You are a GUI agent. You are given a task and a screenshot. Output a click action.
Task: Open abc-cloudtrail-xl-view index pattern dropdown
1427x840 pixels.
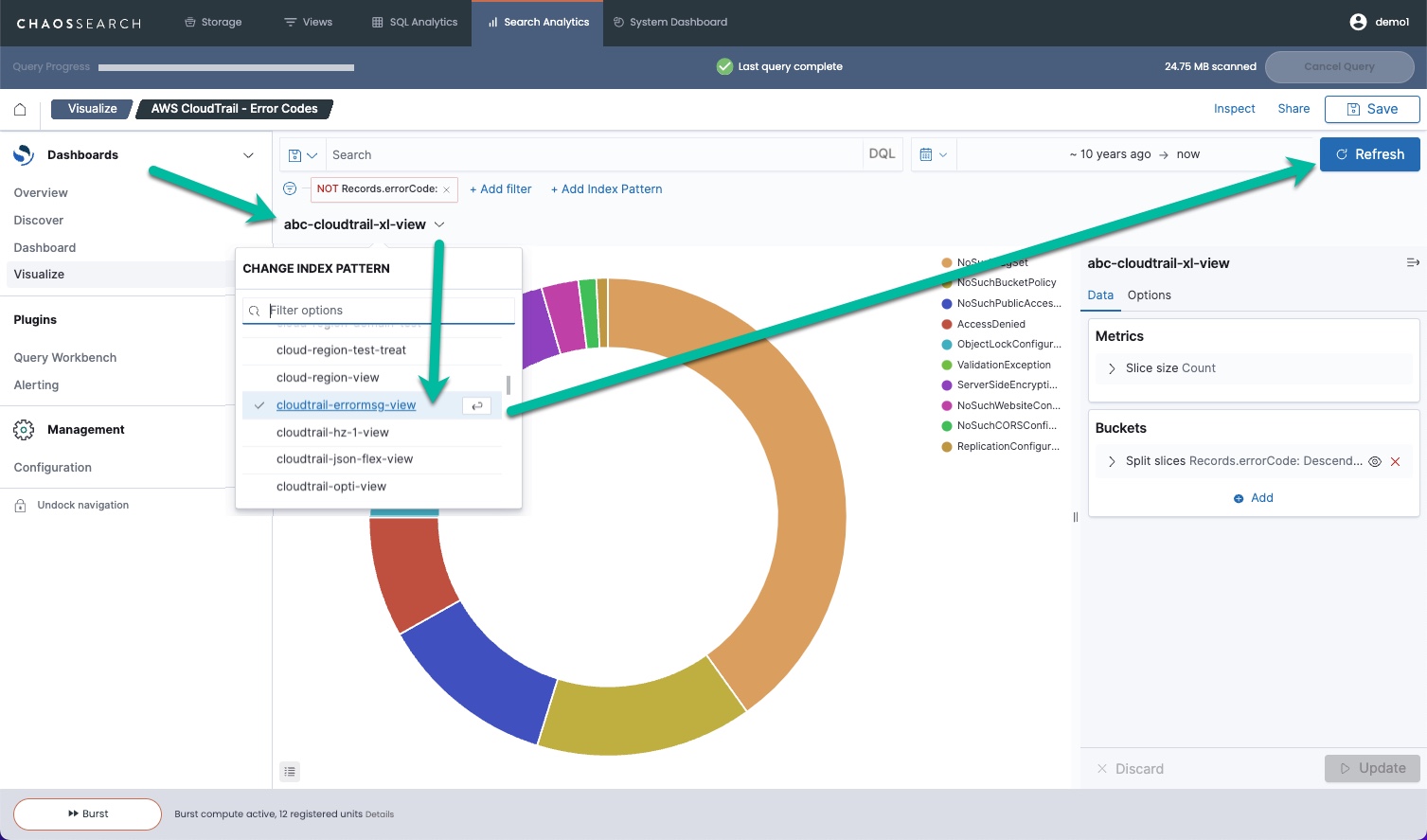click(364, 224)
